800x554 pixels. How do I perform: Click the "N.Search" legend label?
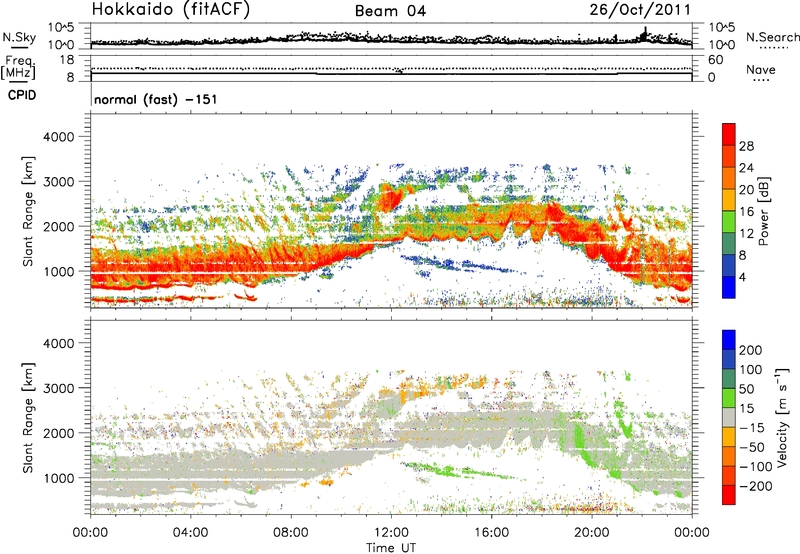pyautogui.click(x=772, y=37)
